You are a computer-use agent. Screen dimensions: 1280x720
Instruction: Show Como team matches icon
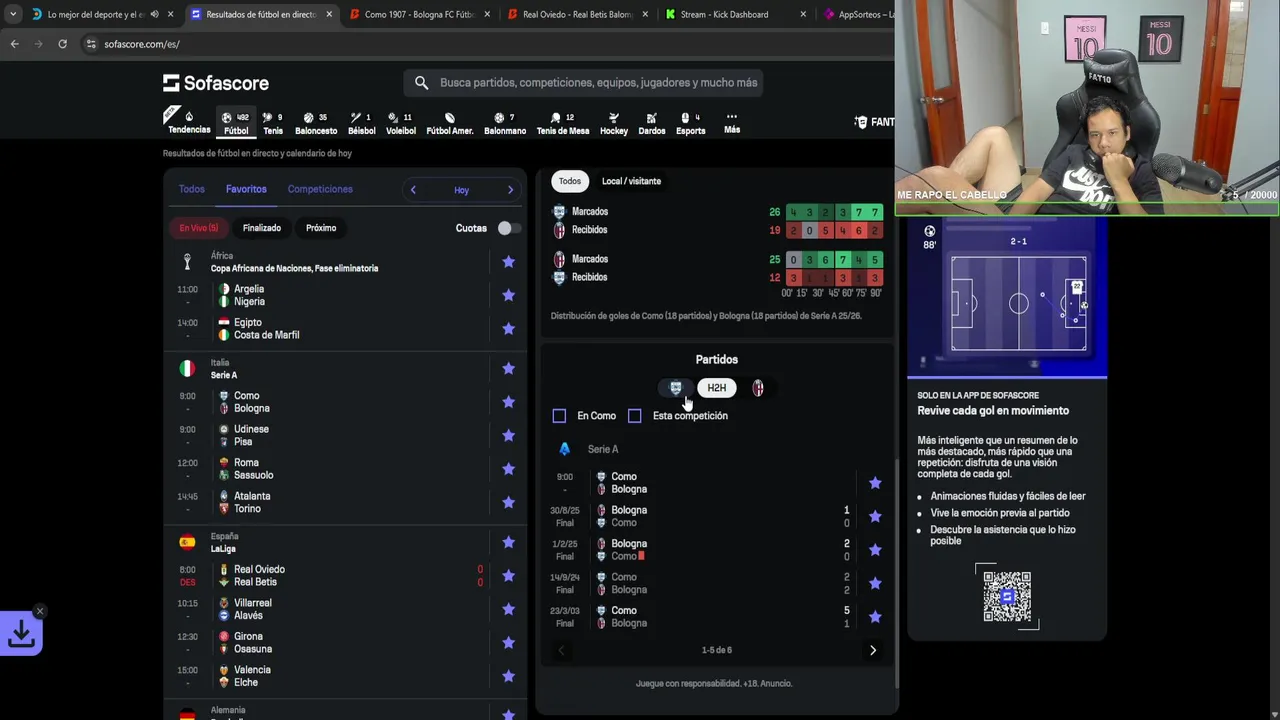click(x=676, y=388)
